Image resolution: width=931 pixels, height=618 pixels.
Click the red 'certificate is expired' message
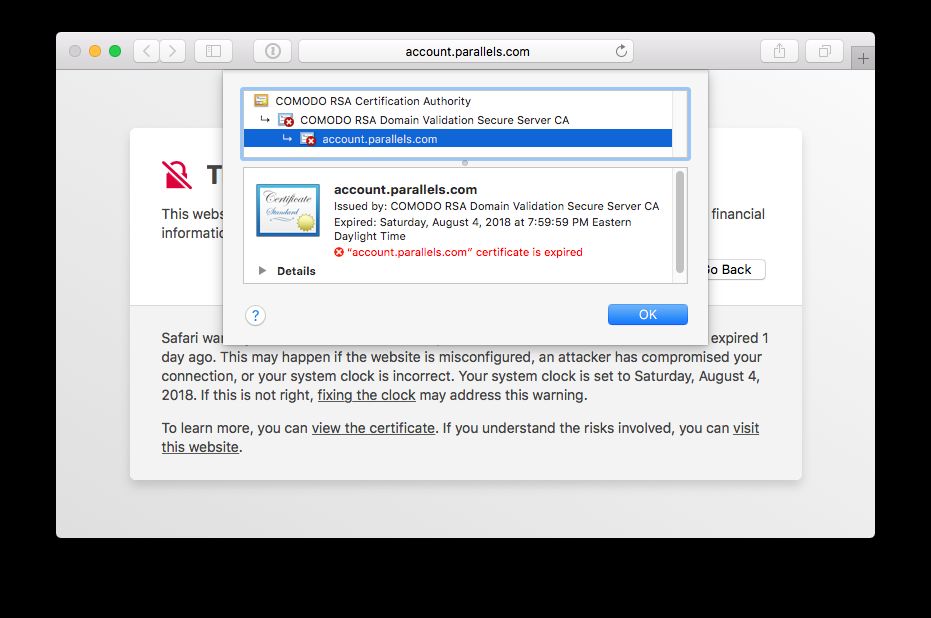pyautogui.click(x=464, y=252)
